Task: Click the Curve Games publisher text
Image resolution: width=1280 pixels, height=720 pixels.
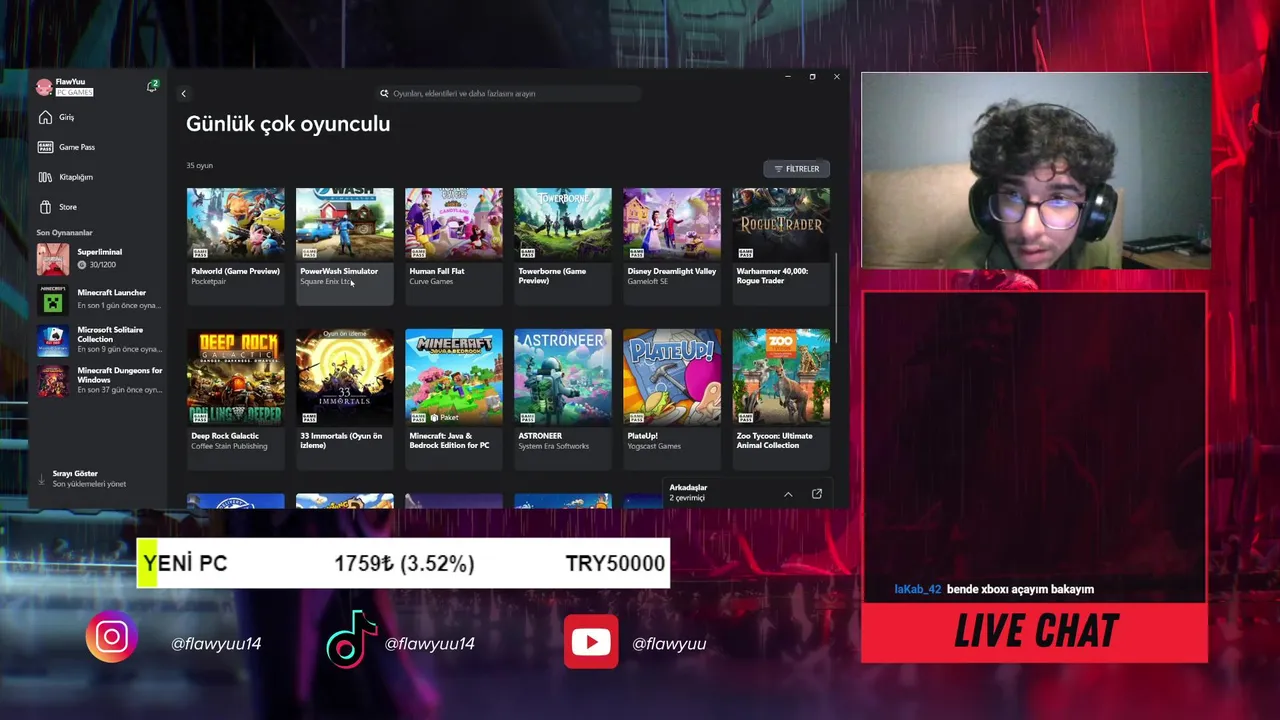Action: 431,282
